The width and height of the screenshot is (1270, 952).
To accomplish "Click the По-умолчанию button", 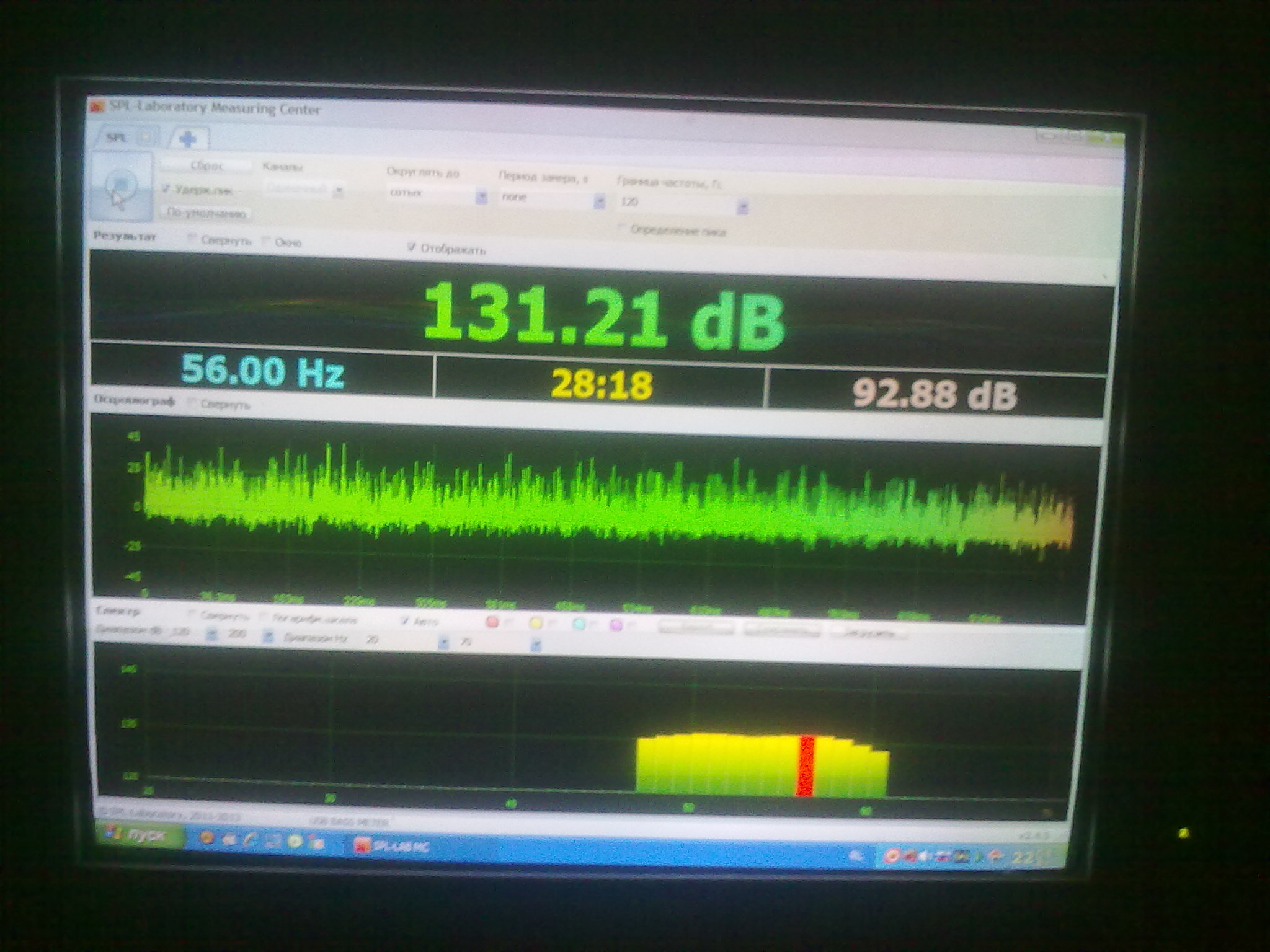I will [206, 214].
